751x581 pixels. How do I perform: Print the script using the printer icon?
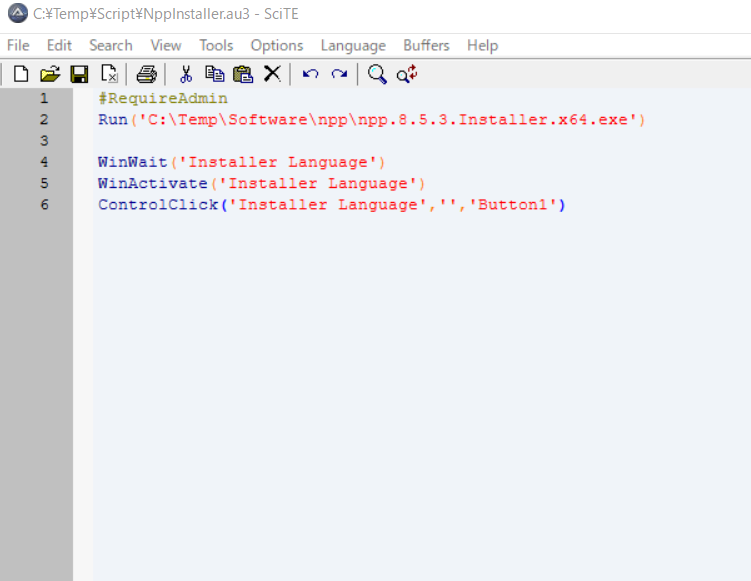click(x=147, y=74)
